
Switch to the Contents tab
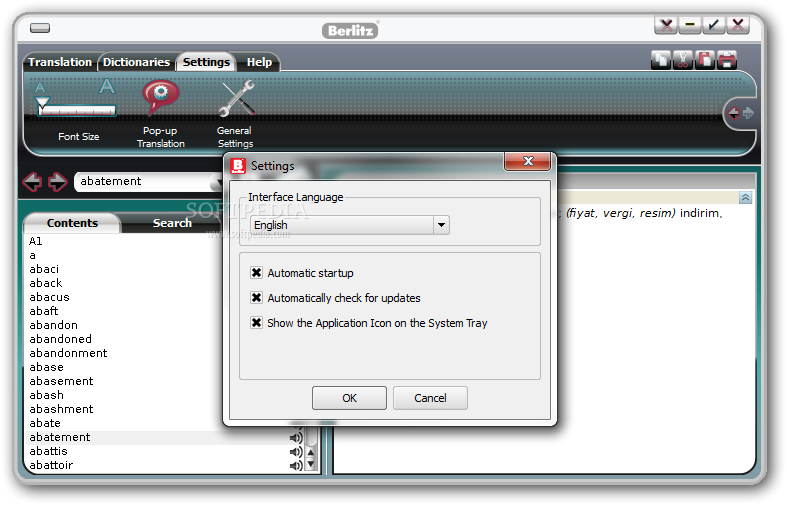72,223
